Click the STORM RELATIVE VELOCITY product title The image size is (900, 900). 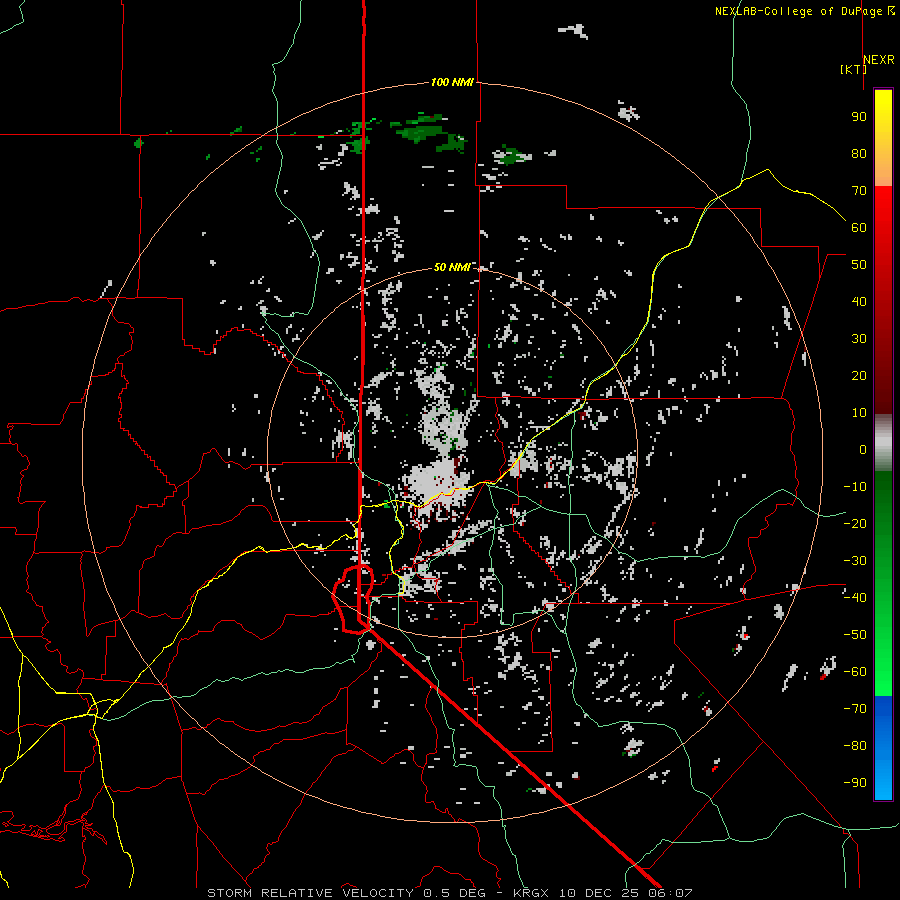click(x=310, y=893)
